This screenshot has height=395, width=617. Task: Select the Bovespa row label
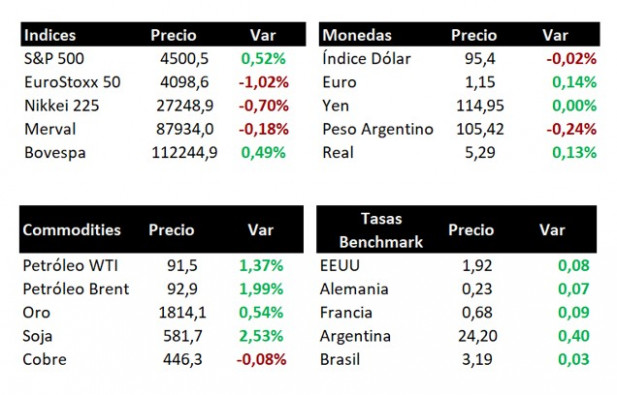(55, 153)
